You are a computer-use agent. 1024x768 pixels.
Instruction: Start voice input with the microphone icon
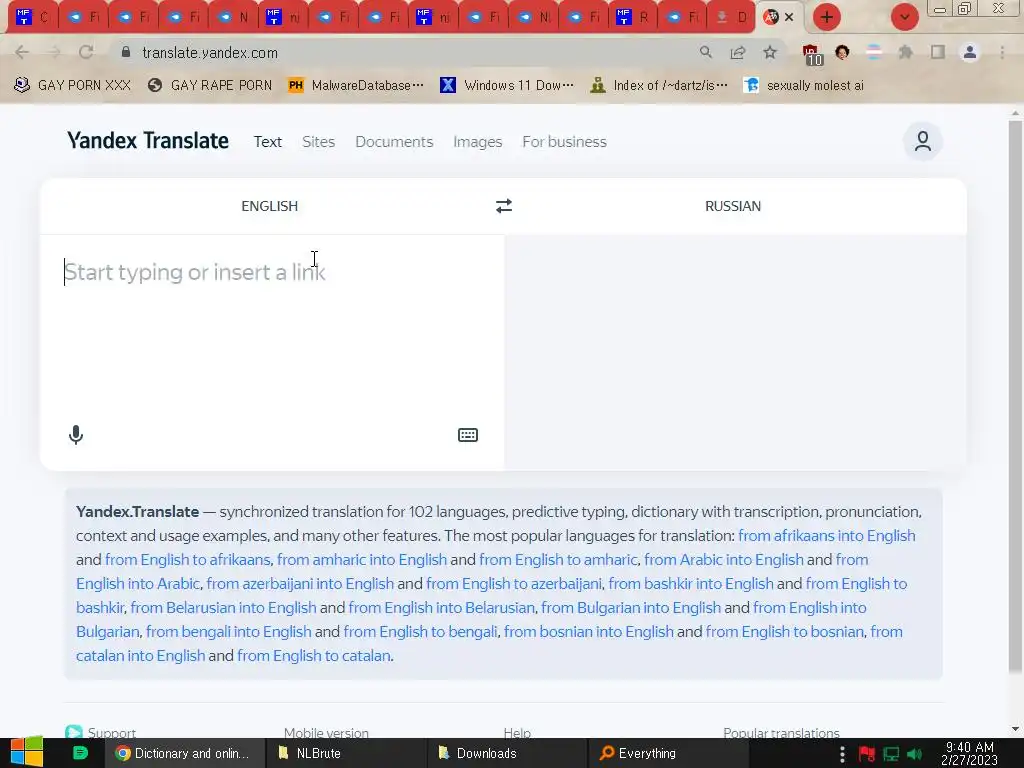[76, 435]
